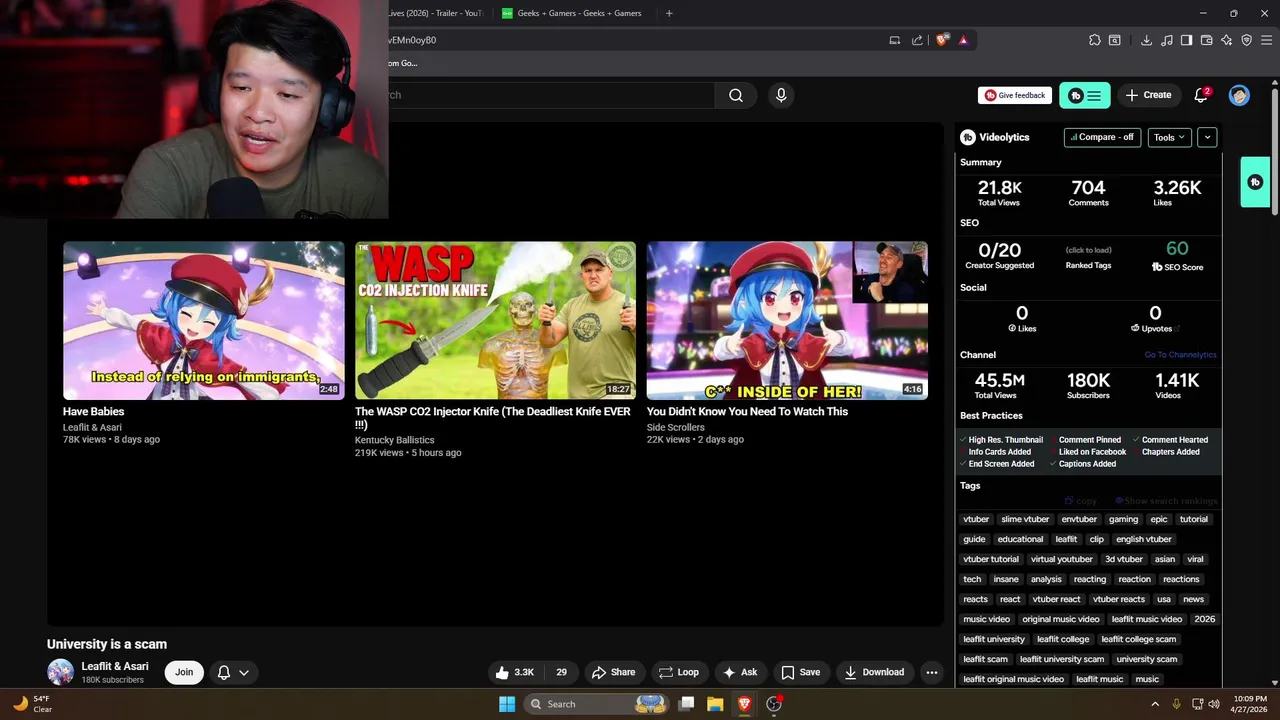
Task: Toggle the TubeBuddy menu button
Action: click(x=1085, y=95)
